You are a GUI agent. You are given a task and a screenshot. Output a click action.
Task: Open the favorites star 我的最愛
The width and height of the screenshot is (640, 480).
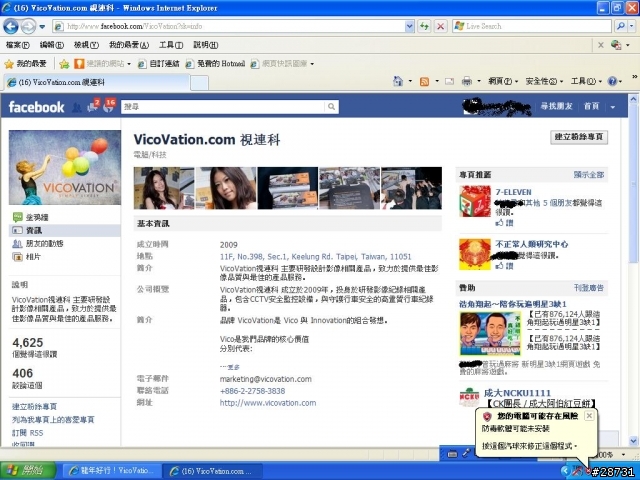pyautogui.click(x=25, y=64)
